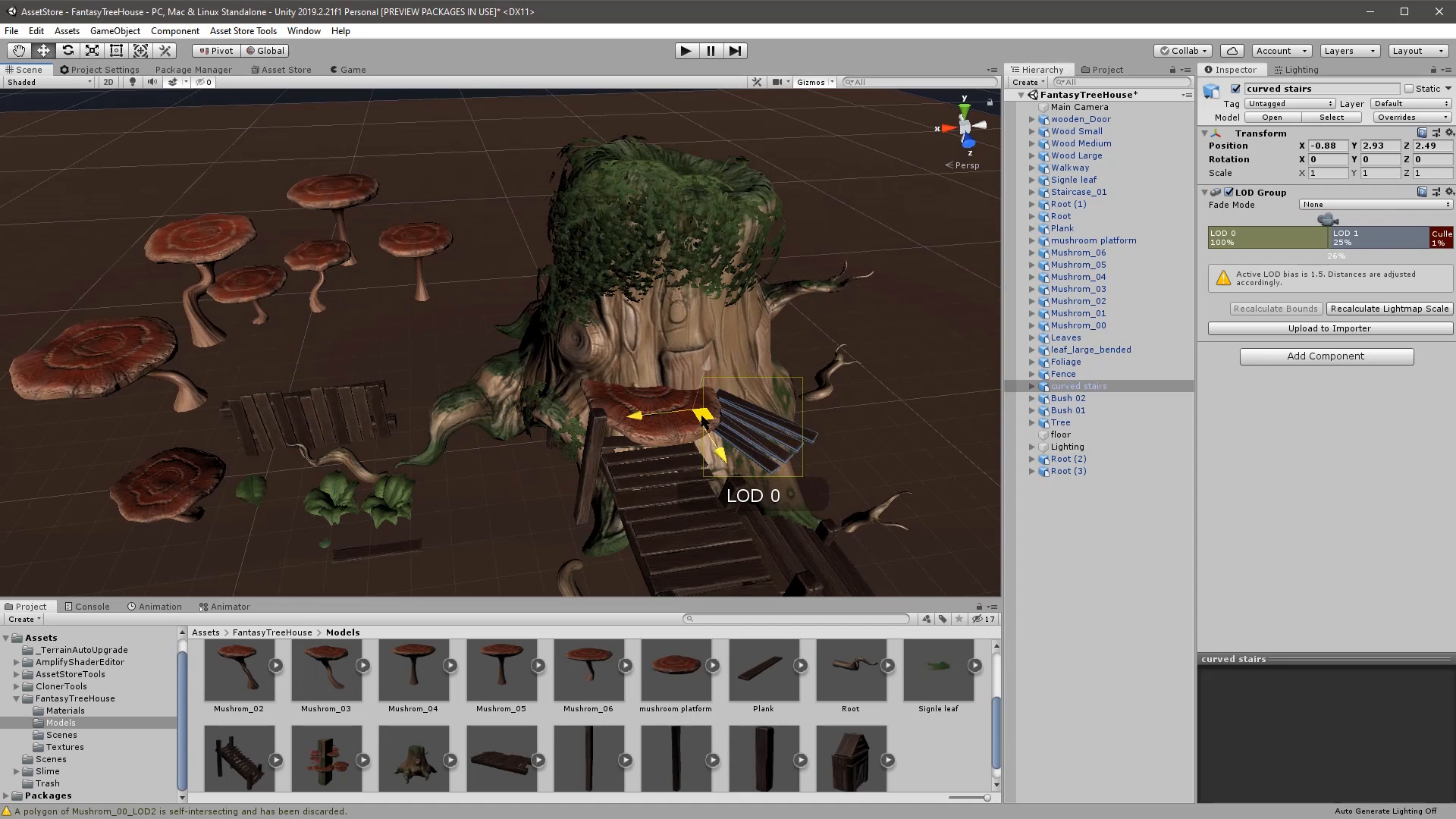Expand Mushrom_02 model sub-assets arrow
The height and width of the screenshot is (819, 1456).
[x=276, y=665]
